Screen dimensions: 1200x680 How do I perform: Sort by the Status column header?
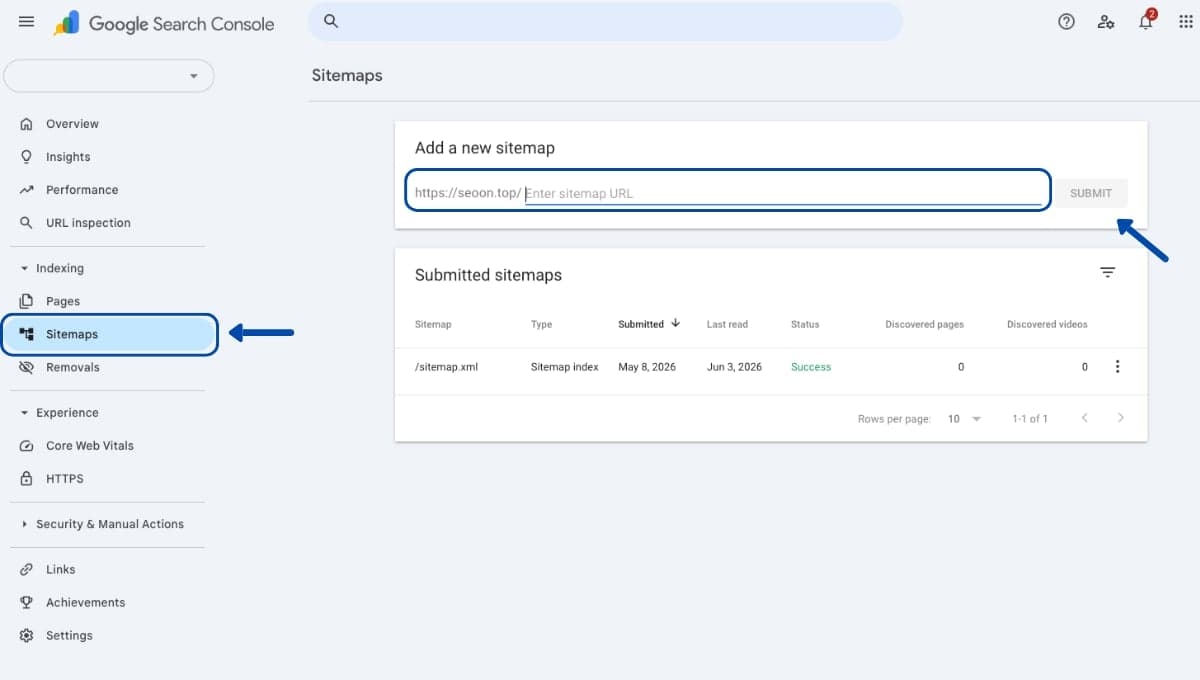805,324
